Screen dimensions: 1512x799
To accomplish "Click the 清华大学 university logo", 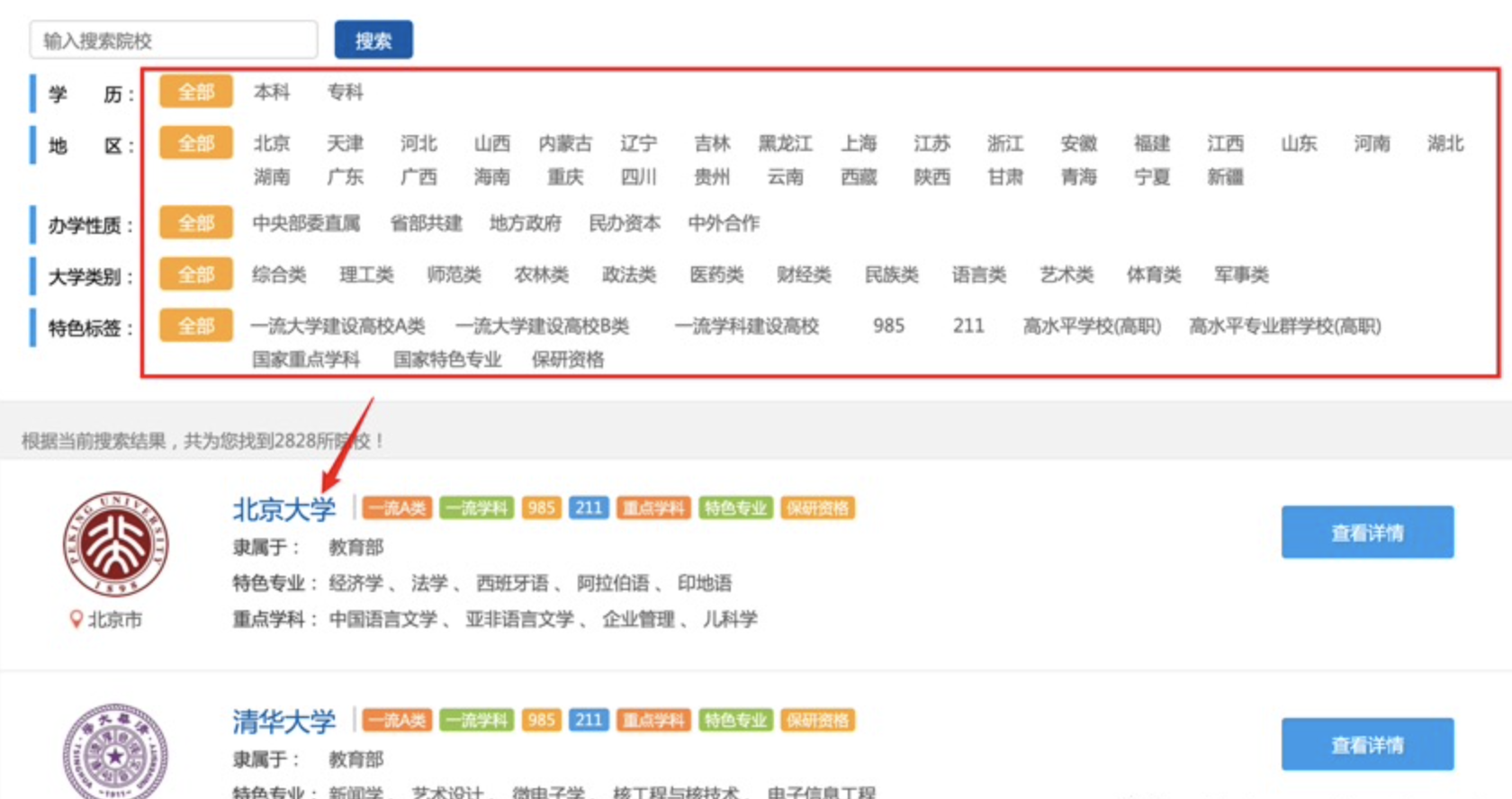I will tap(116, 752).
